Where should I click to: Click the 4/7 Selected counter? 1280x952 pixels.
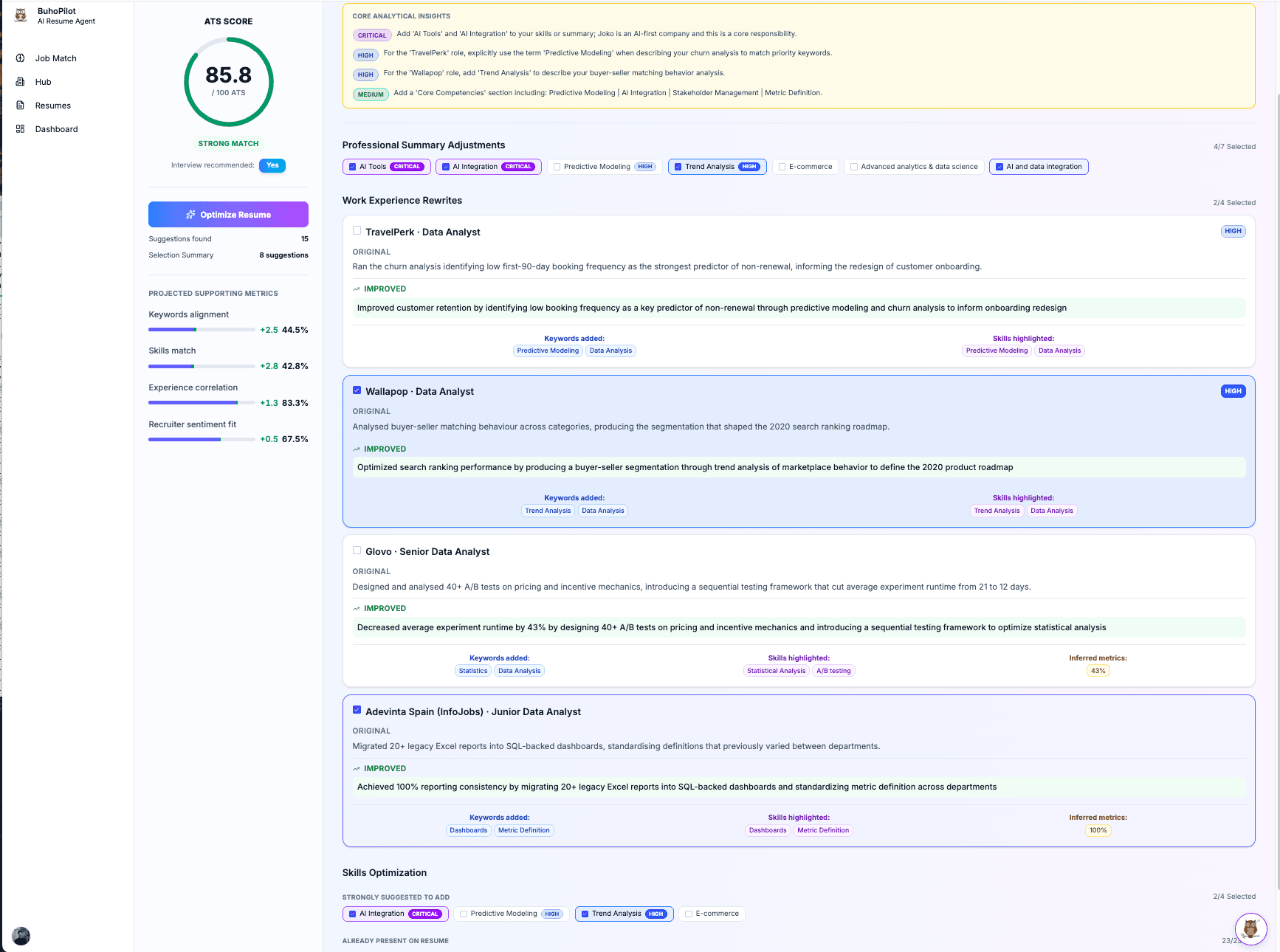[x=1234, y=147]
